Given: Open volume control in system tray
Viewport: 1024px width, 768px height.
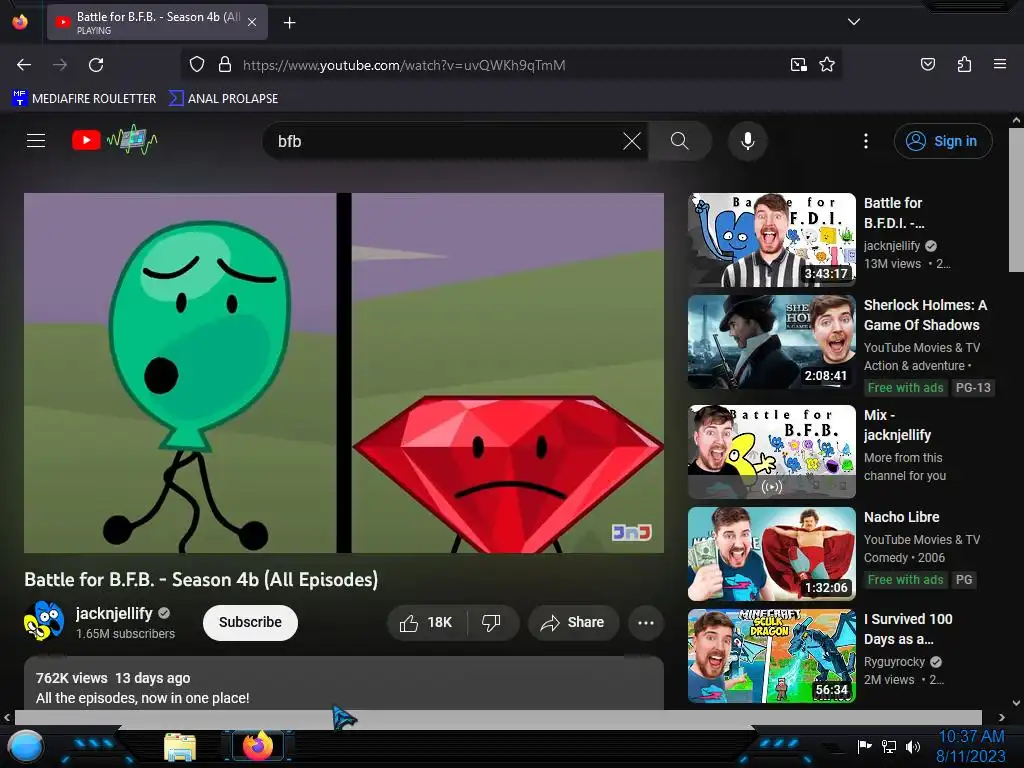Looking at the screenshot, I should pyautogui.click(x=913, y=746).
